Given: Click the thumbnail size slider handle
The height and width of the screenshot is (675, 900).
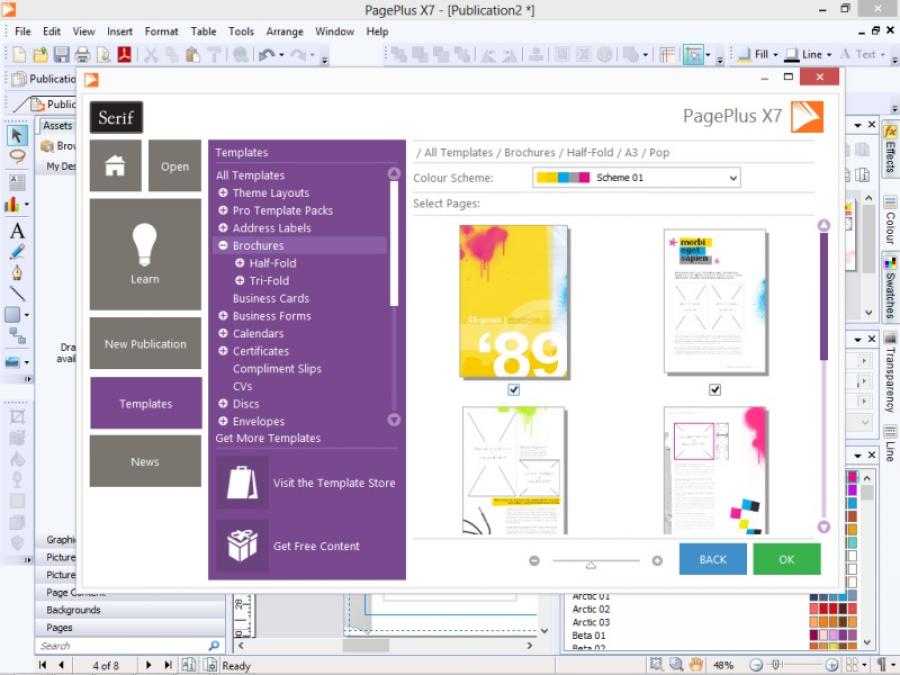Looking at the screenshot, I should 591,565.
